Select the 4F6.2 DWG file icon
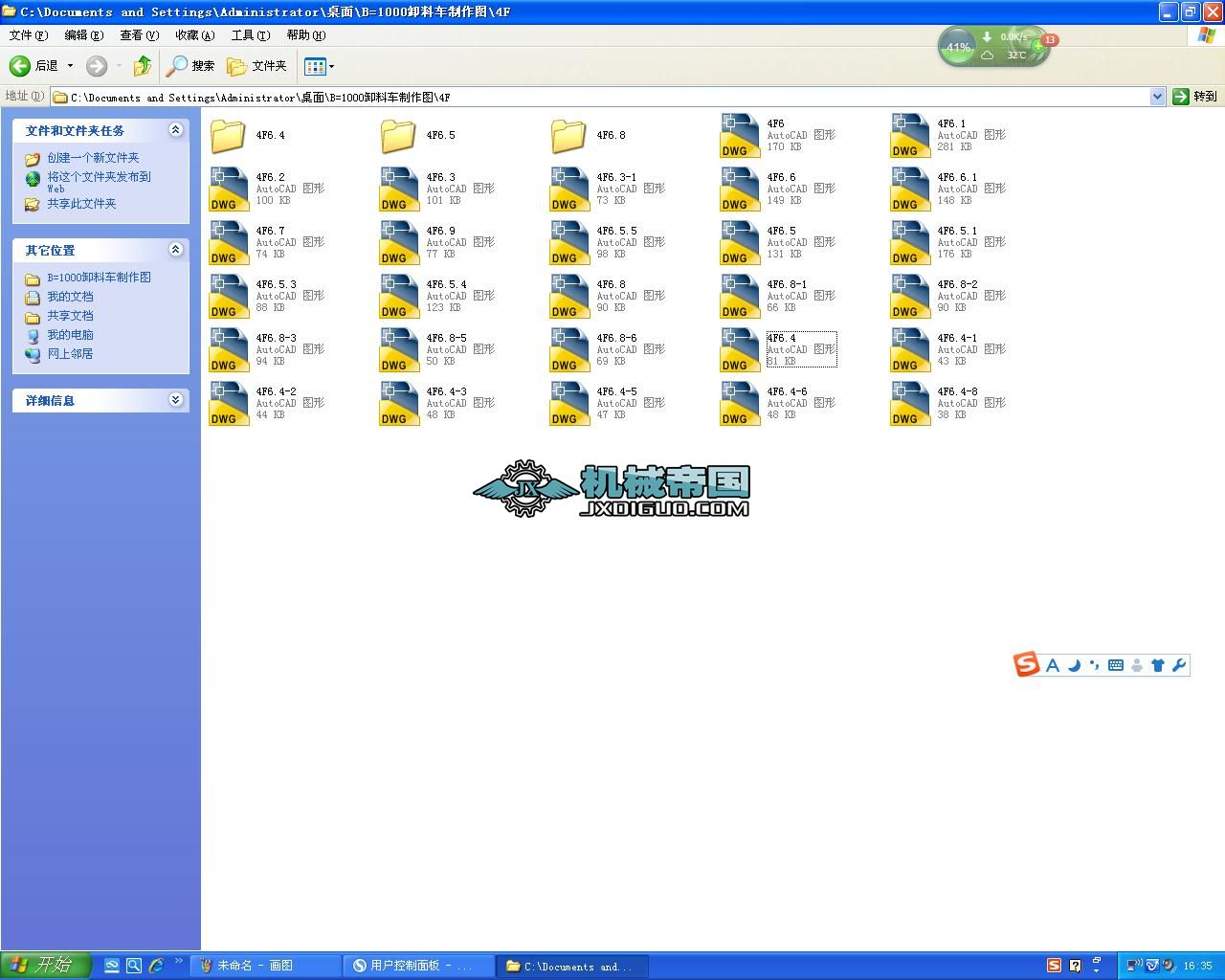The height and width of the screenshot is (980, 1225). pos(229,189)
